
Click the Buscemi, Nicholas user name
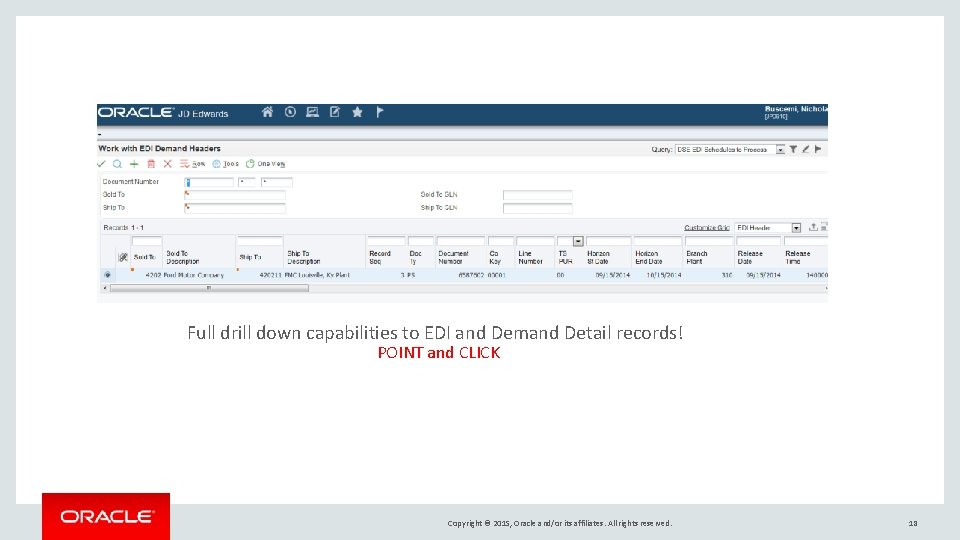(796, 109)
